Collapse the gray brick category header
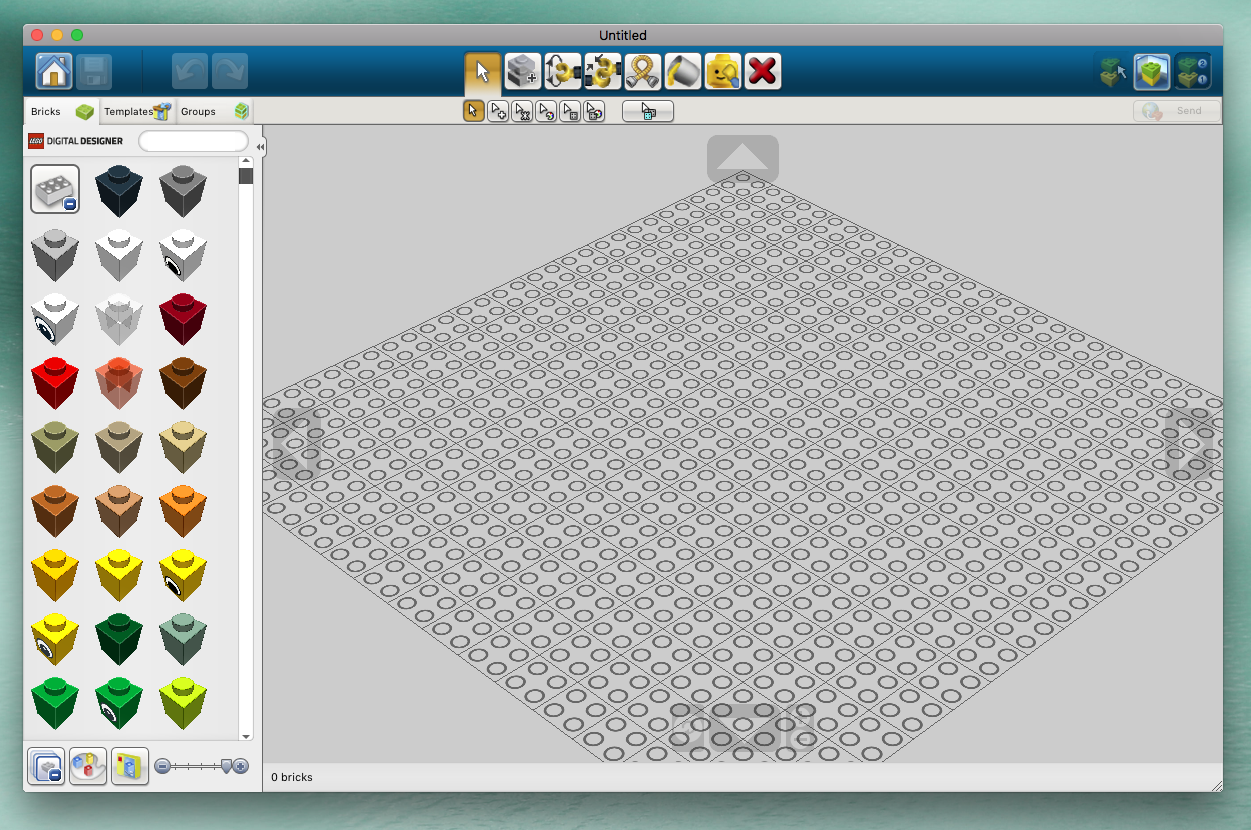 point(55,189)
